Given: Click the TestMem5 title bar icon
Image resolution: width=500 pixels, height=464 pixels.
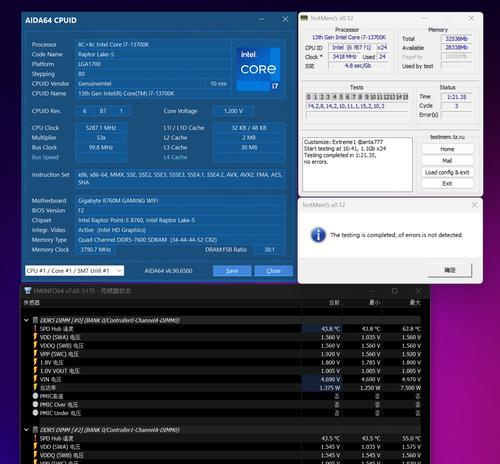Looking at the screenshot, I should tap(304, 18).
